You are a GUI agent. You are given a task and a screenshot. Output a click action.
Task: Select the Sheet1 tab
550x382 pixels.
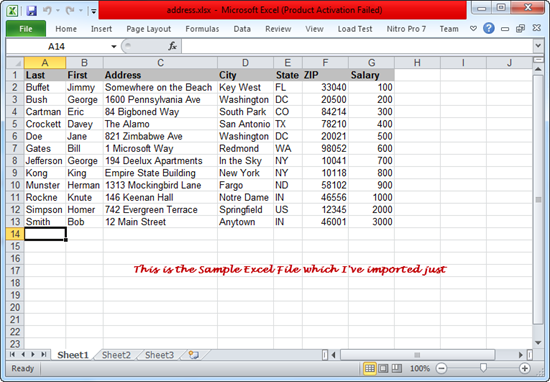73,355
